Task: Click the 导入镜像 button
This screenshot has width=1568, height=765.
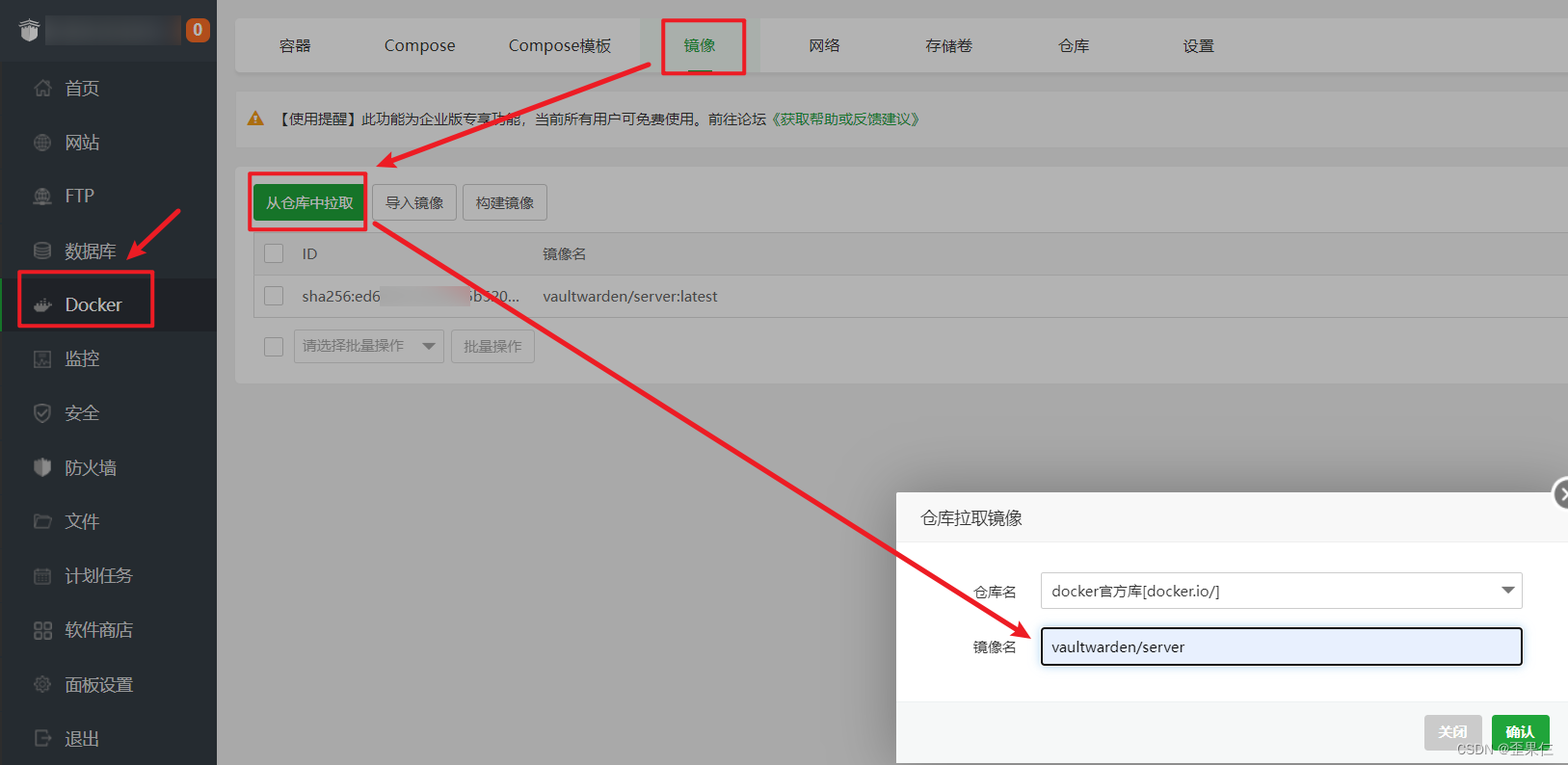Action: pos(414,202)
